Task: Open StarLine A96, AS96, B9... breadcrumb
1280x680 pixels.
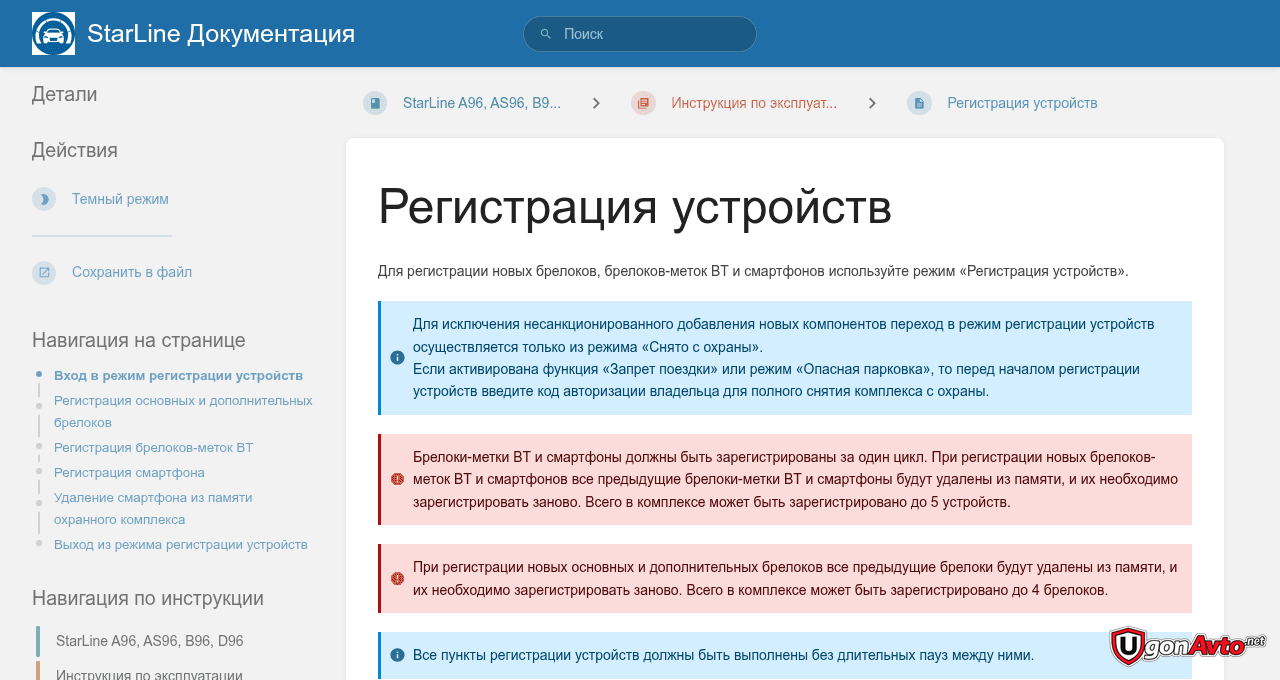Action: [x=482, y=103]
